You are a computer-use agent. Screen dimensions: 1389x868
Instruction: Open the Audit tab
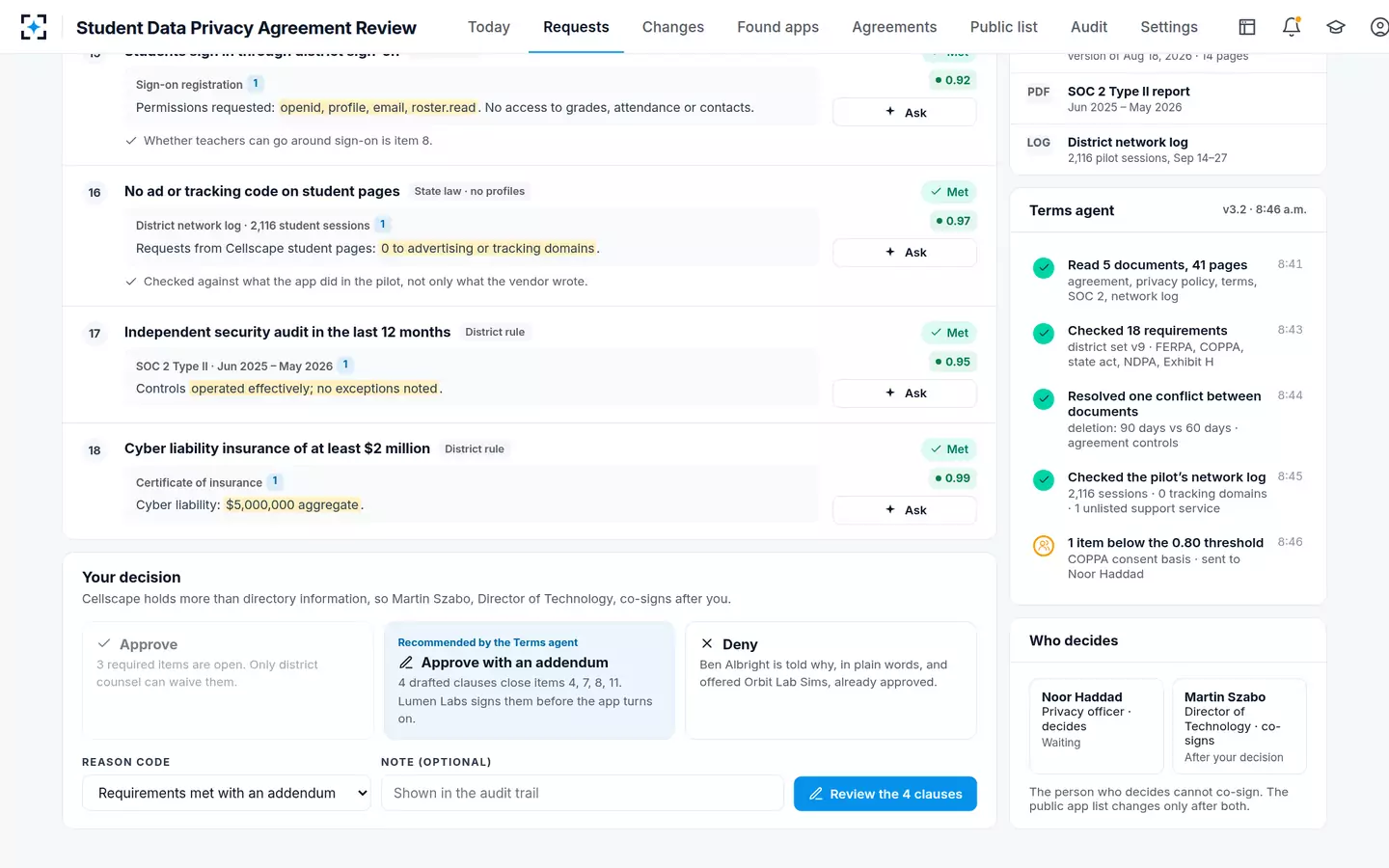(1089, 27)
